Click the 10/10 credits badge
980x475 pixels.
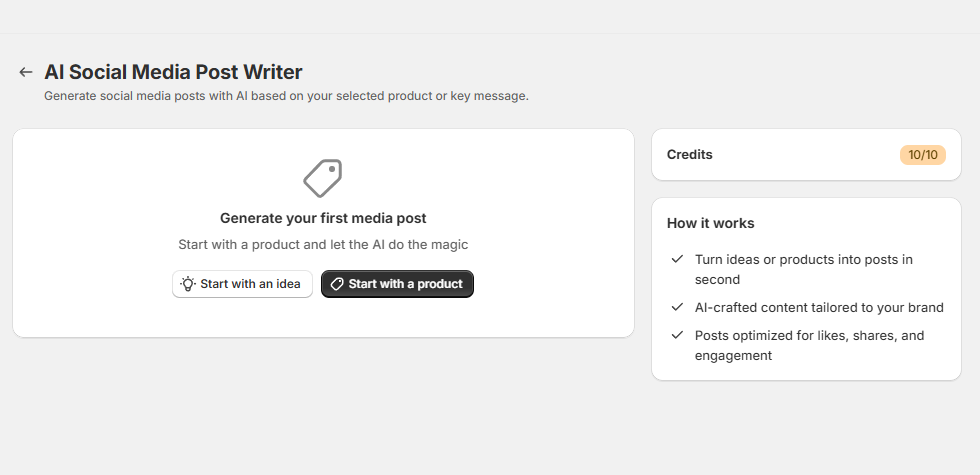922,155
